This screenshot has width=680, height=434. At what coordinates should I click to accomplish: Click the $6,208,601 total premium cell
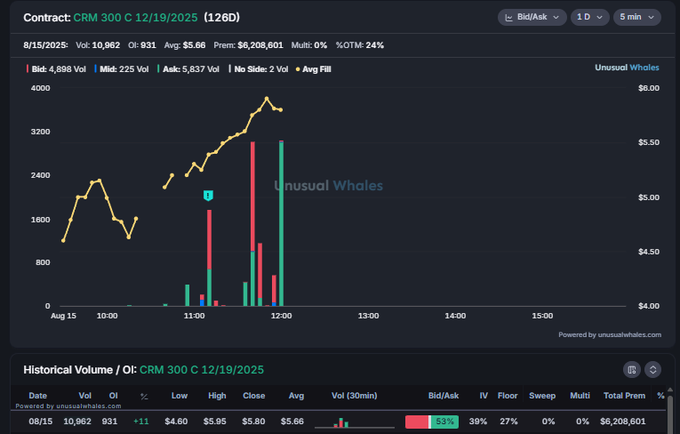623,421
